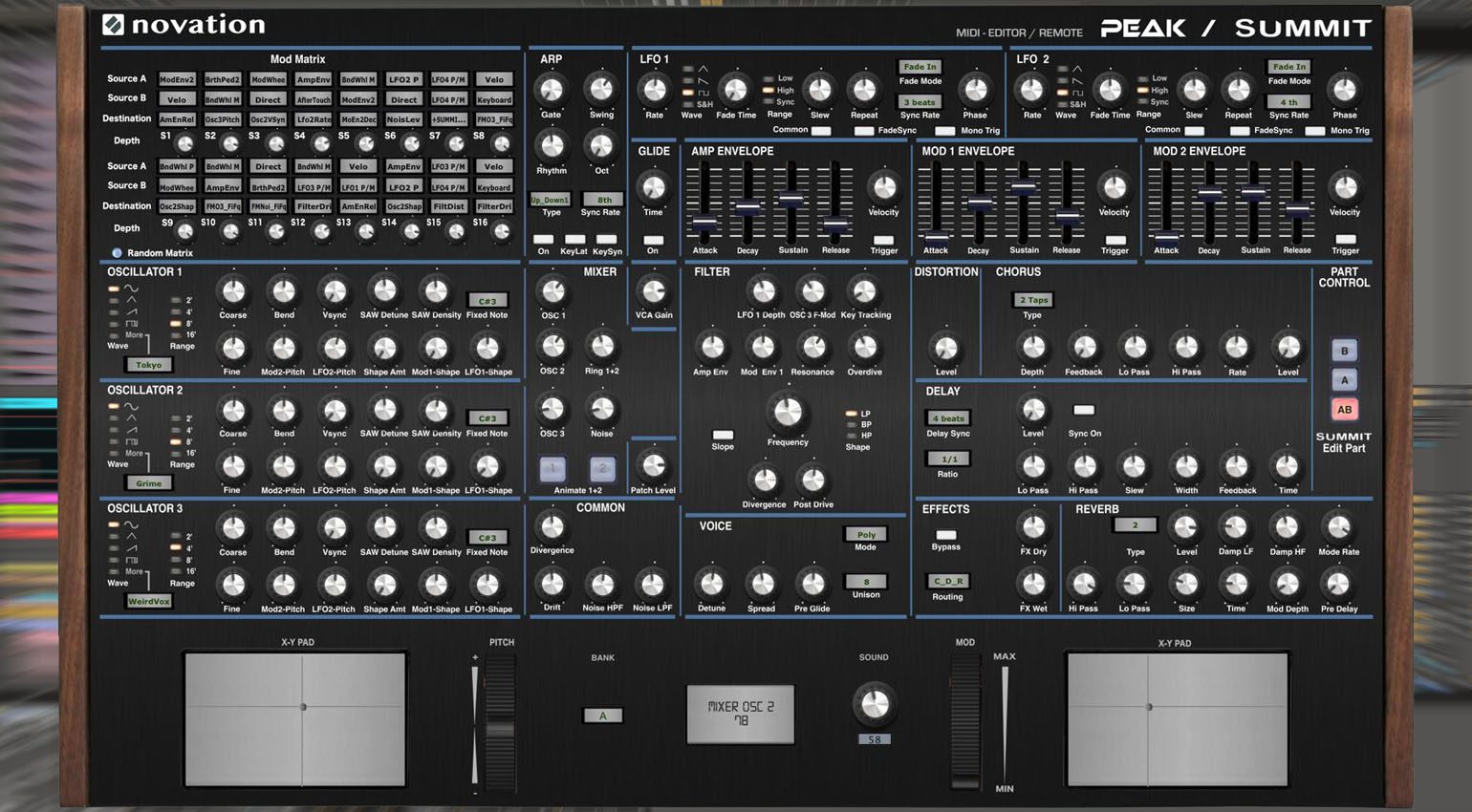Click the Animate 2 button

click(x=601, y=468)
